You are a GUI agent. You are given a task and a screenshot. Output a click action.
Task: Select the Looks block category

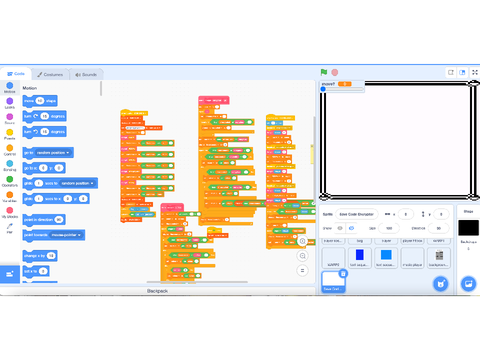10,103
